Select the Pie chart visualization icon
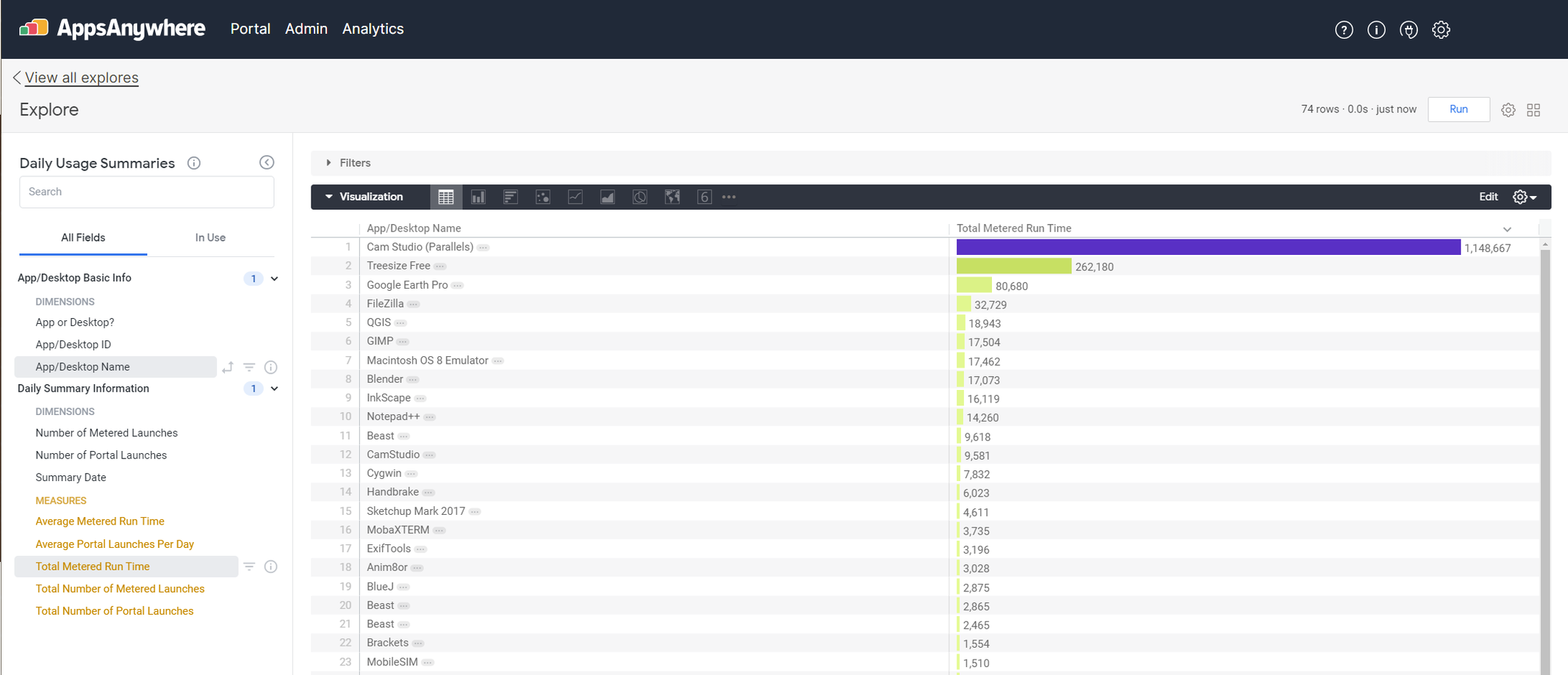The height and width of the screenshot is (675, 1568). point(640,197)
